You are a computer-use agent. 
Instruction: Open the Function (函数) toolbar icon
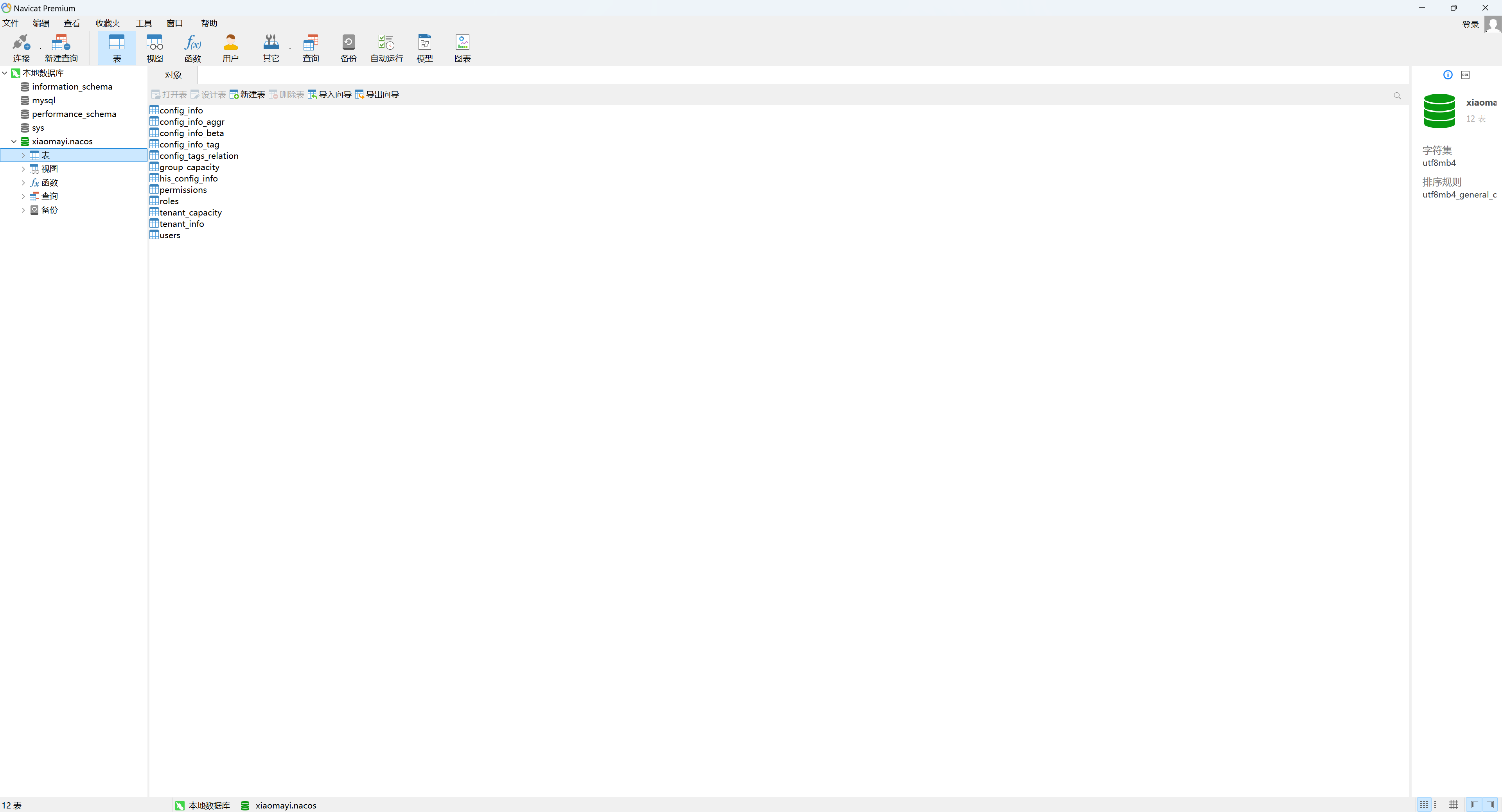coord(192,49)
